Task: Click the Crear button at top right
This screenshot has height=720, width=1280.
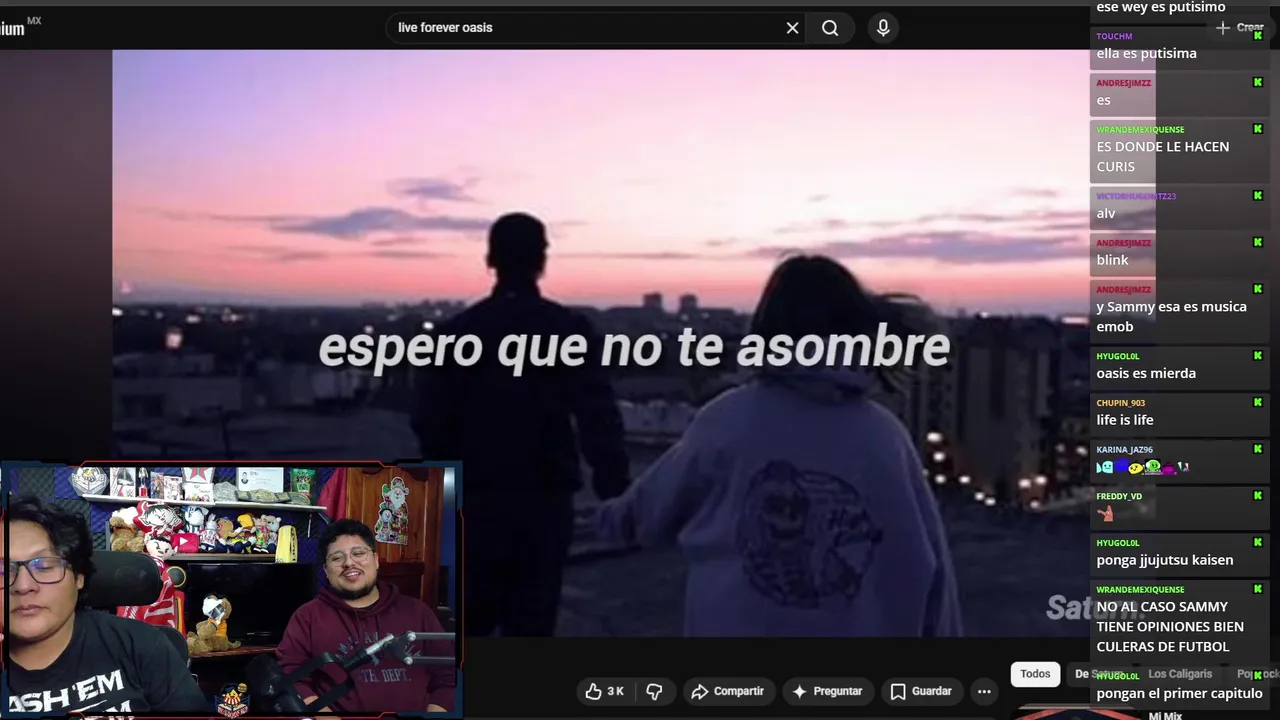Action: point(1240,28)
